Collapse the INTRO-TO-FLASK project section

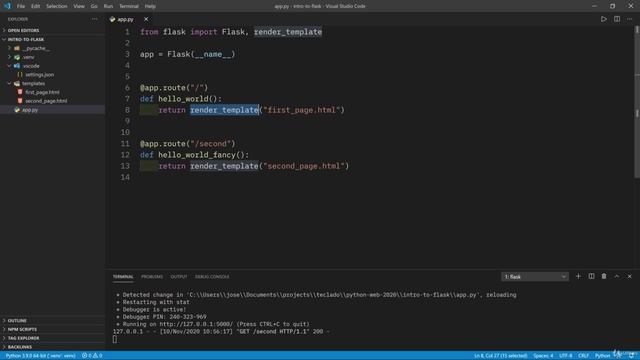point(53,40)
